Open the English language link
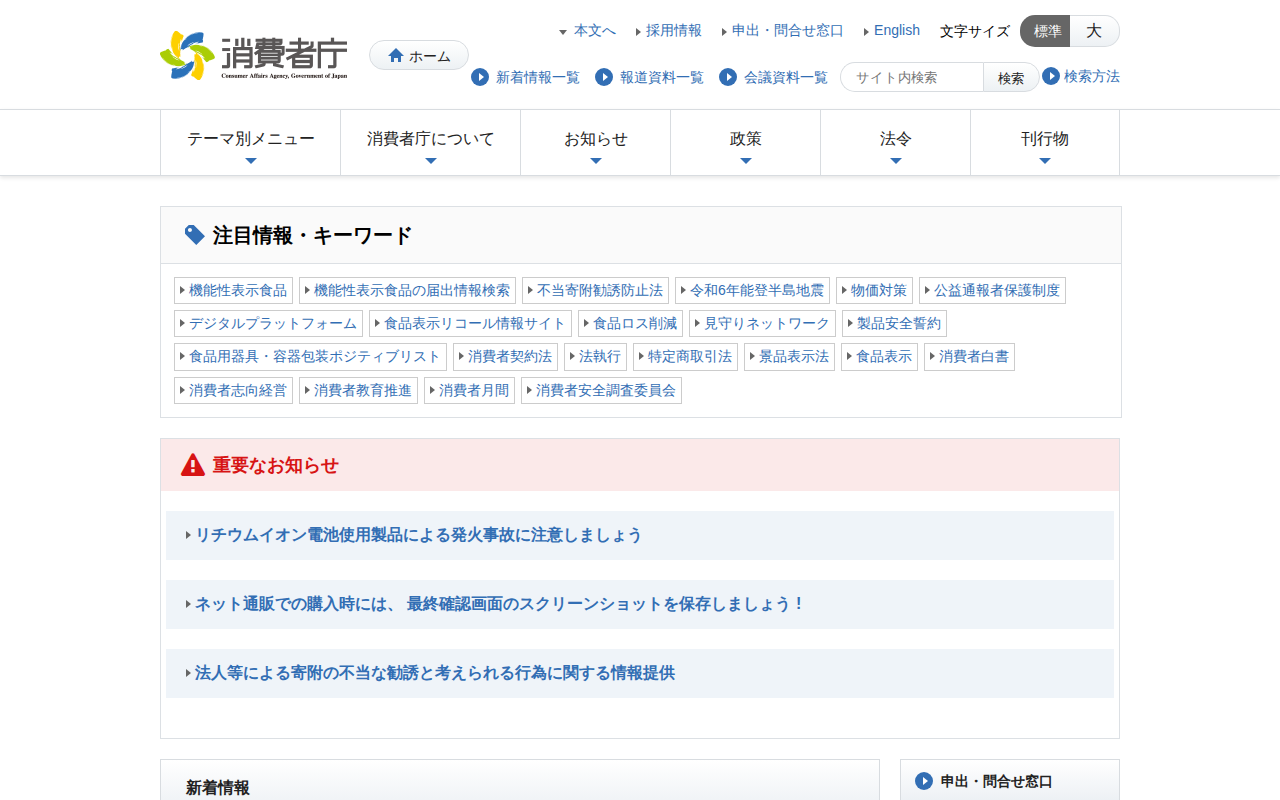The image size is (1280, 800). coord(896,31)
